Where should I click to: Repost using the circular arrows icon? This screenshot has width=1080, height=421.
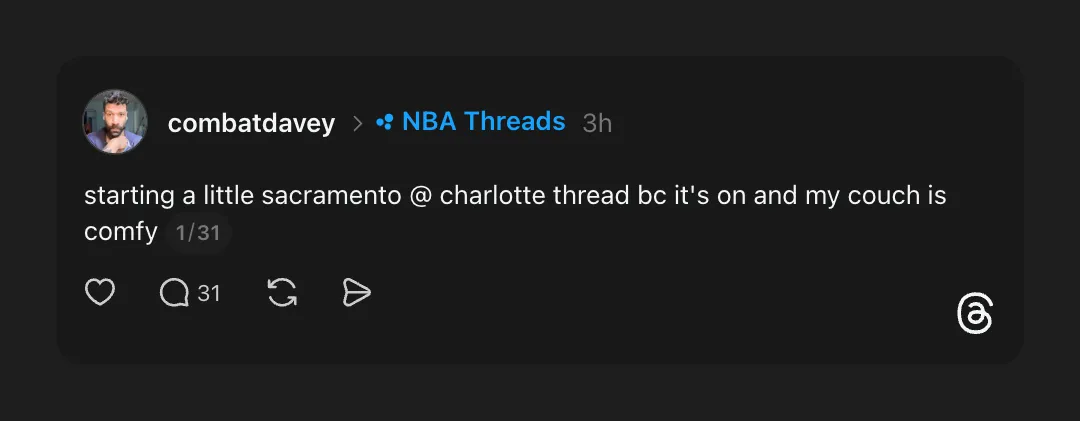click(283, 293)
